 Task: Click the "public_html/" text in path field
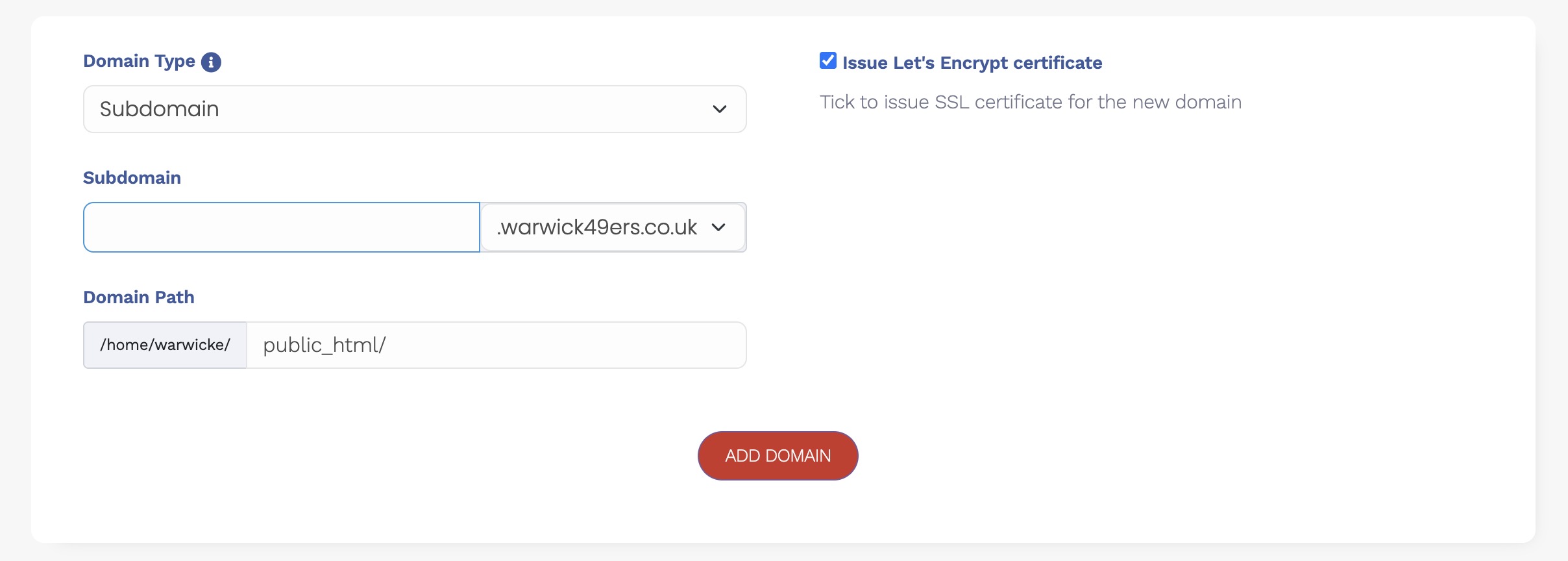click(x=324, y=345)
